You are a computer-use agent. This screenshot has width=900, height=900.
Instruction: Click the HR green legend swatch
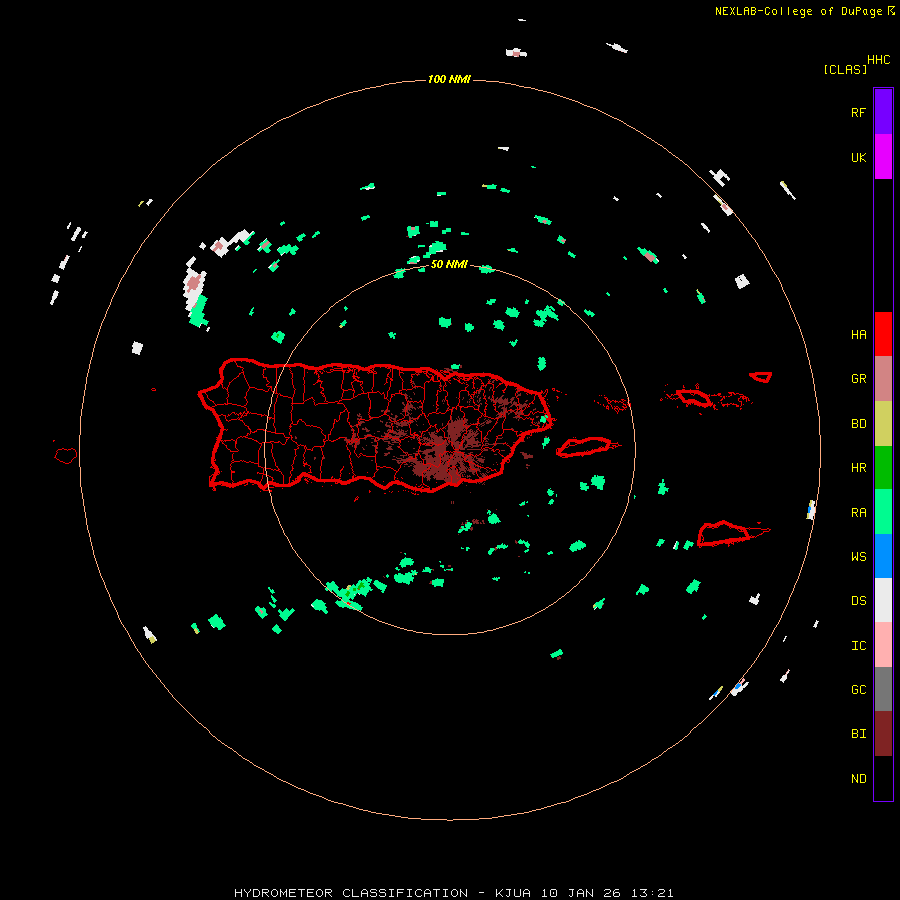(x=883, y=468)
